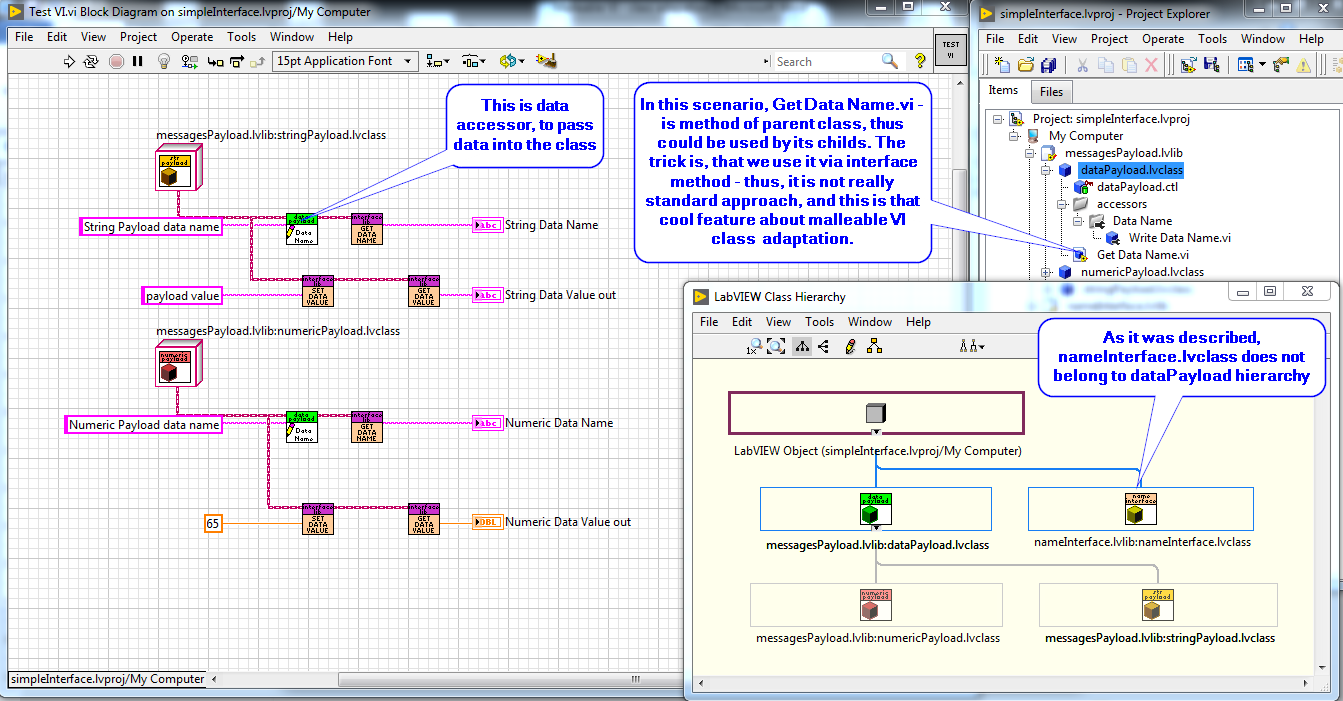Screen dimensions: 1343x701
Task: Click Save All icon in Project Explorer
Action: click(x=1048, y=65)
